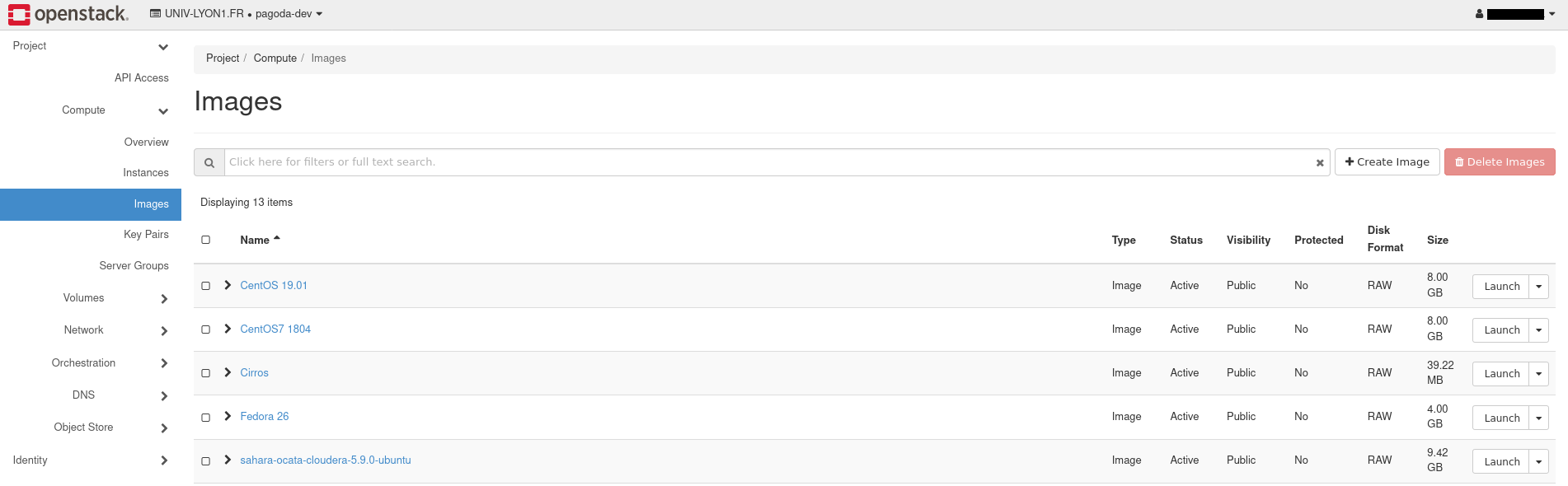The image size is (1568, 486).
Task: Click the user account icon
Action: (1479, 14)
